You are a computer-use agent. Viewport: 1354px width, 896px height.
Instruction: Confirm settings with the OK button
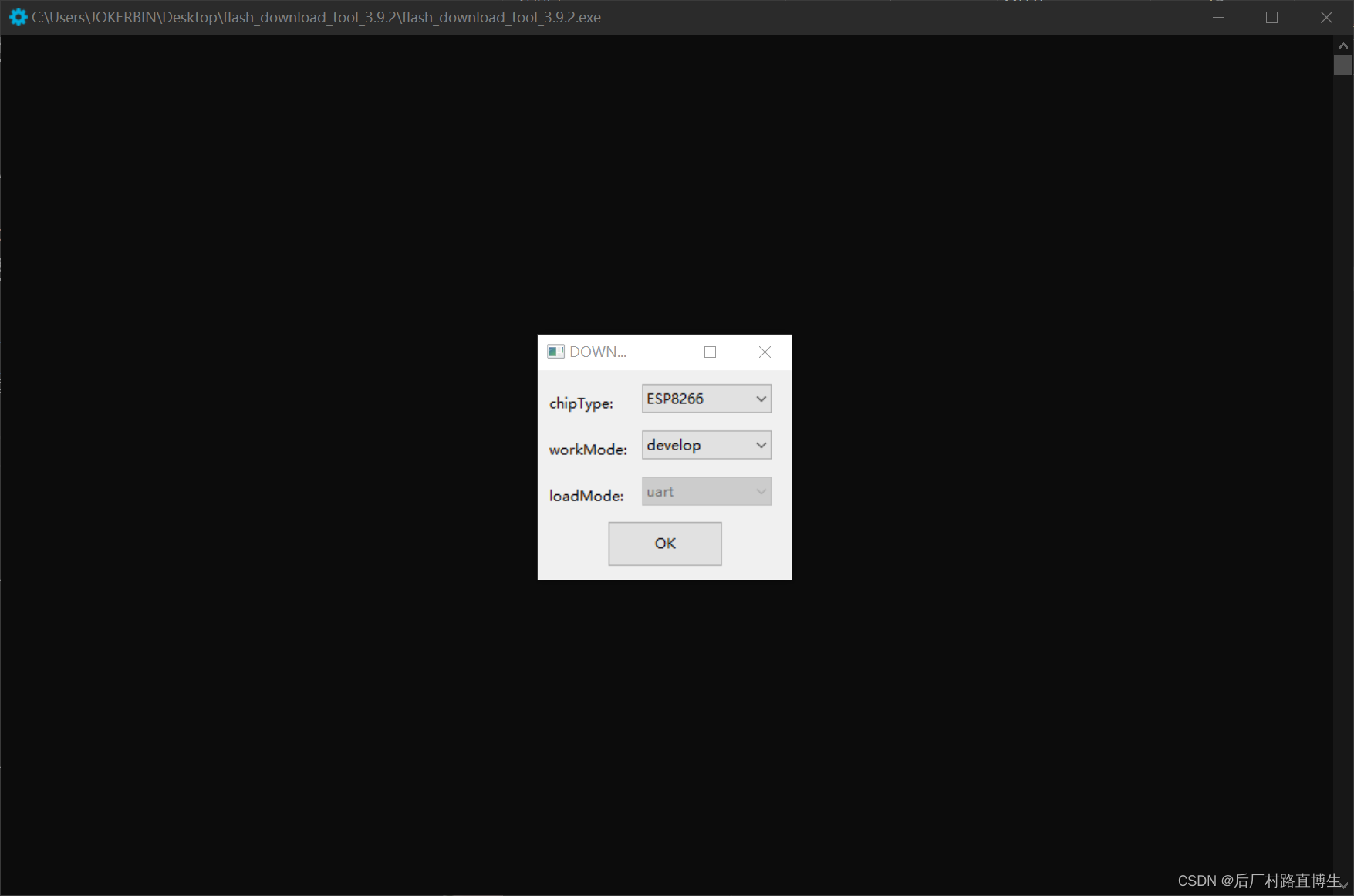click(x=664, y=544)
